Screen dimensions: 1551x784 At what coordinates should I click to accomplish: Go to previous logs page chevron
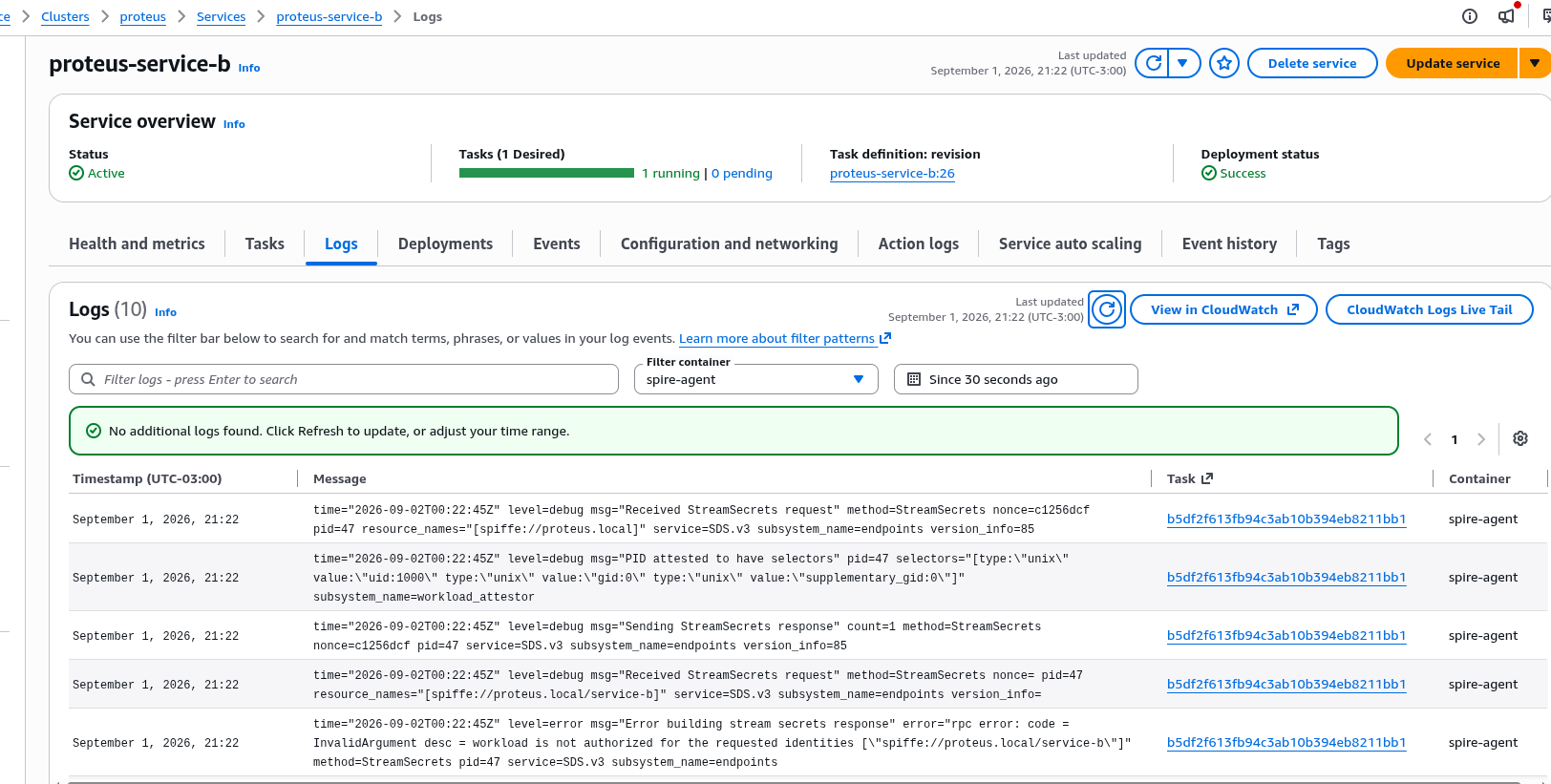[x=1428, y=439]
